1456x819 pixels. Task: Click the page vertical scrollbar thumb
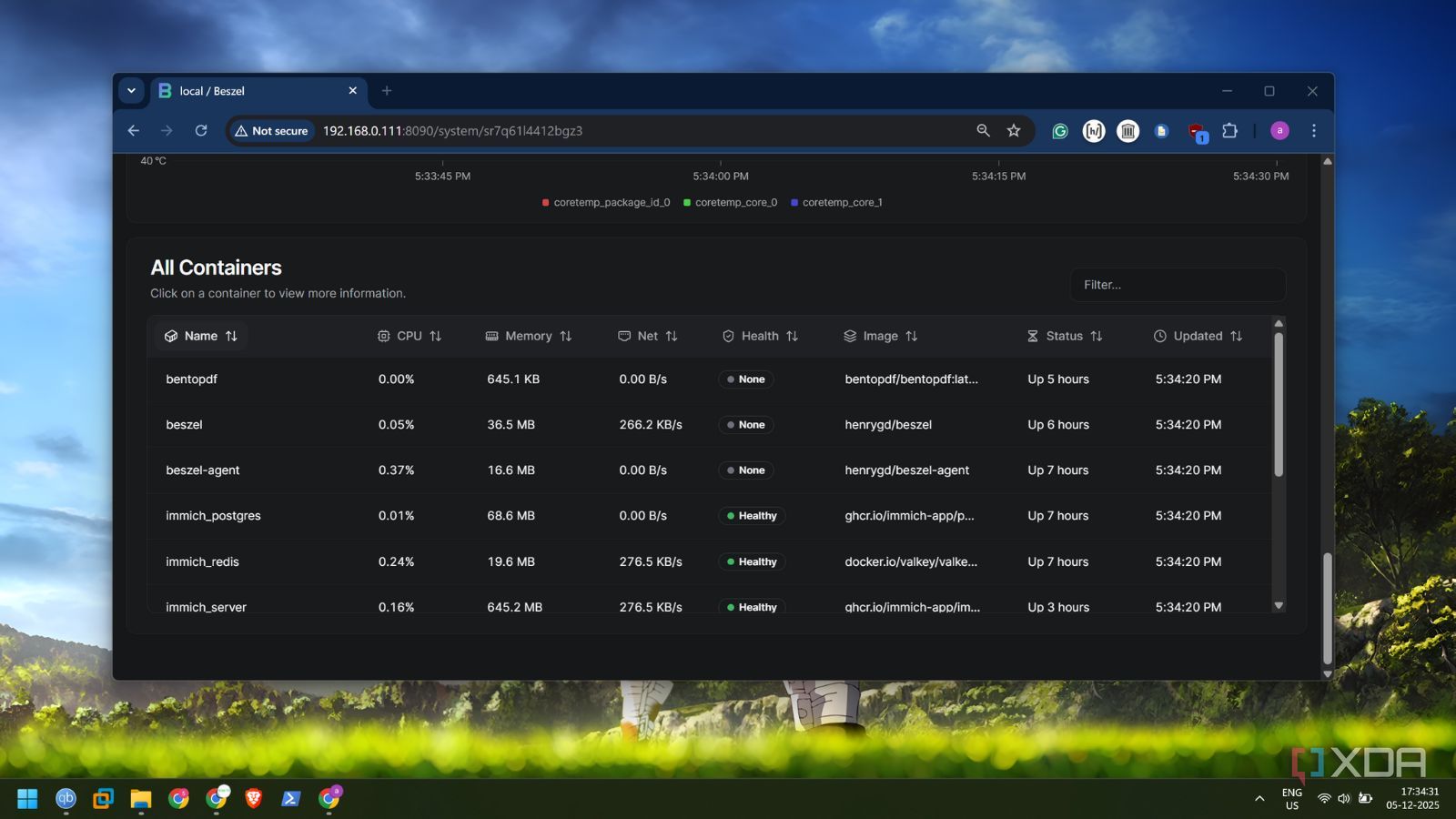1328,608
